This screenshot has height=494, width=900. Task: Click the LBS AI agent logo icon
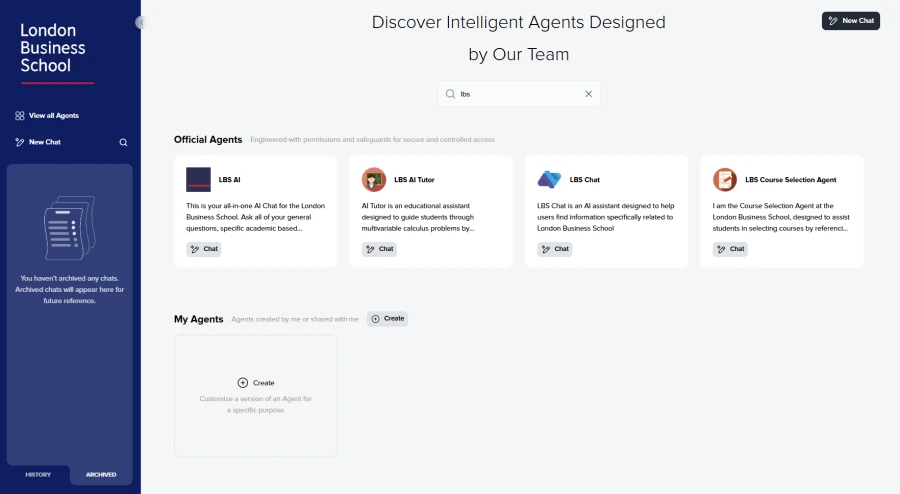point(198,180)
